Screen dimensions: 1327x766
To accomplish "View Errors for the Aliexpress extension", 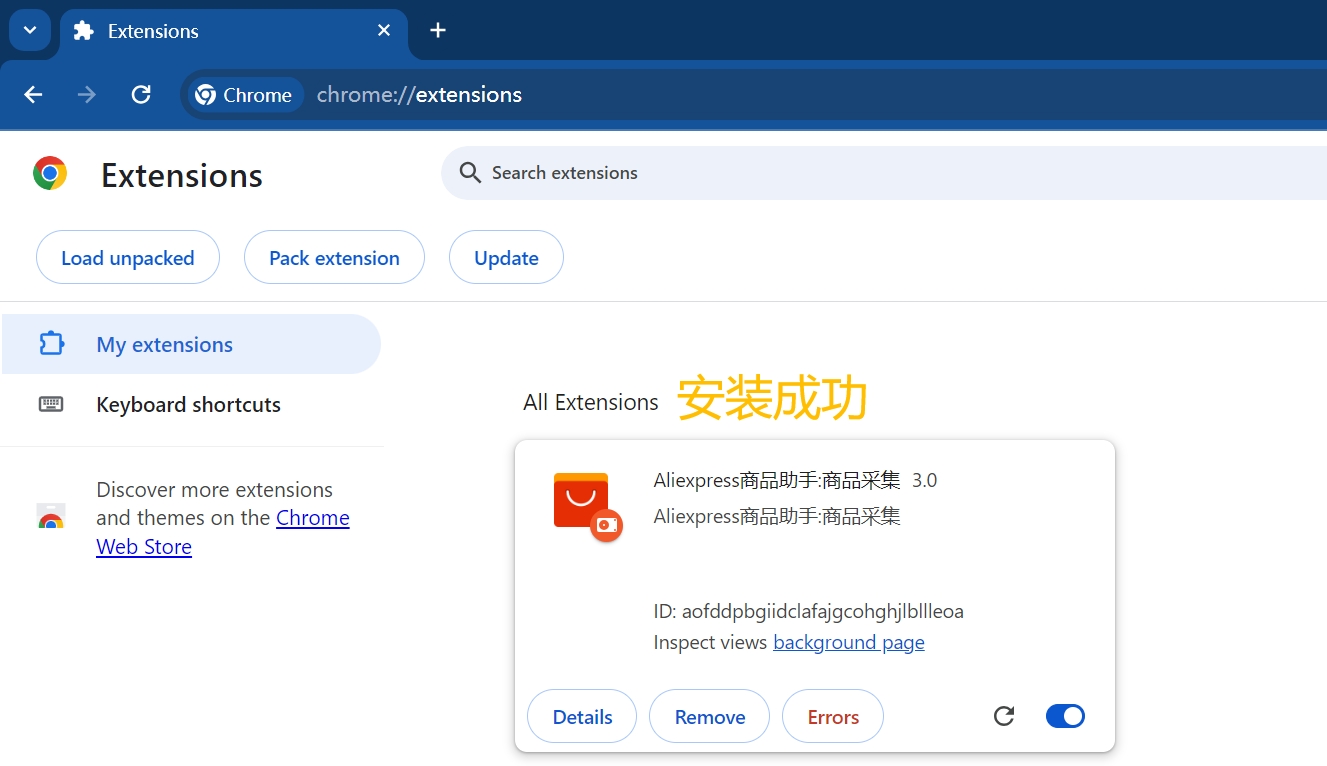I will point(833,716).
